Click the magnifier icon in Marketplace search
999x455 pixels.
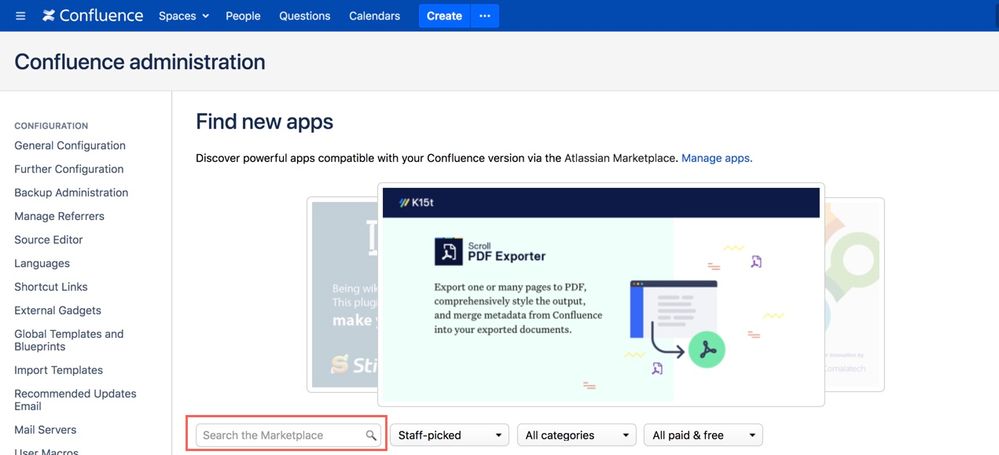(371, 435)
